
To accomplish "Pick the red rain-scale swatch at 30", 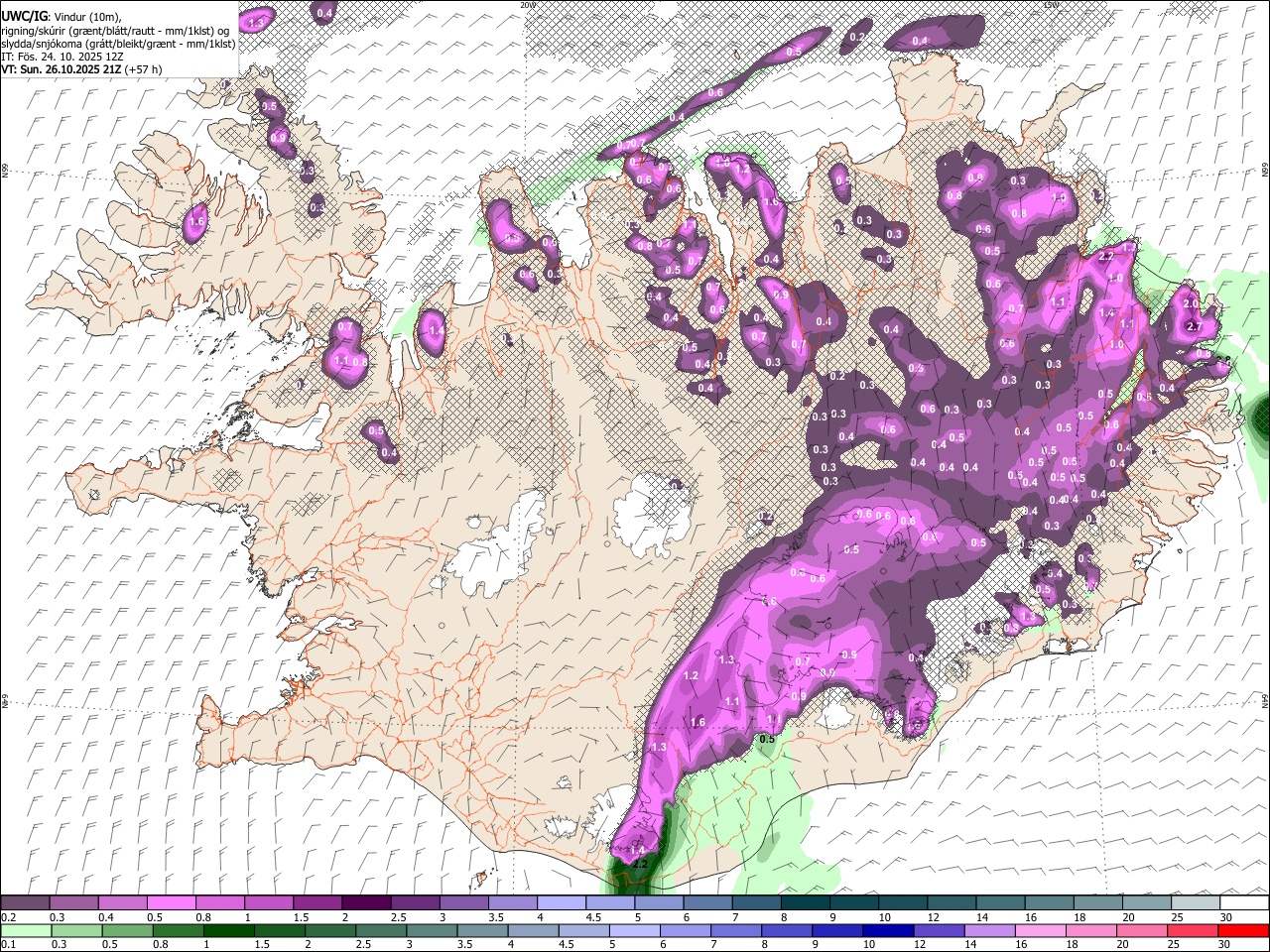I will [1244, 930].
